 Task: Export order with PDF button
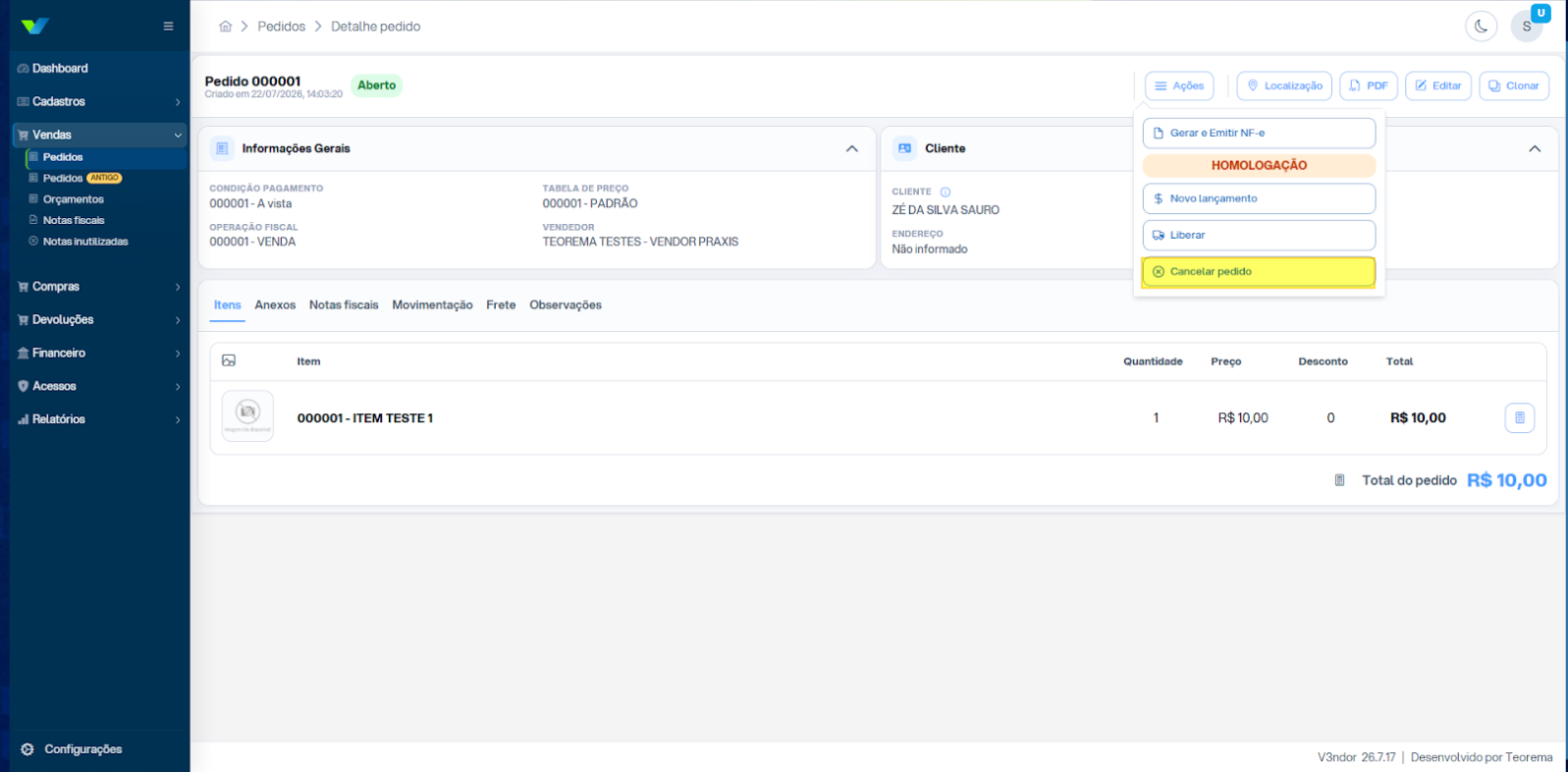point(1369,86)
